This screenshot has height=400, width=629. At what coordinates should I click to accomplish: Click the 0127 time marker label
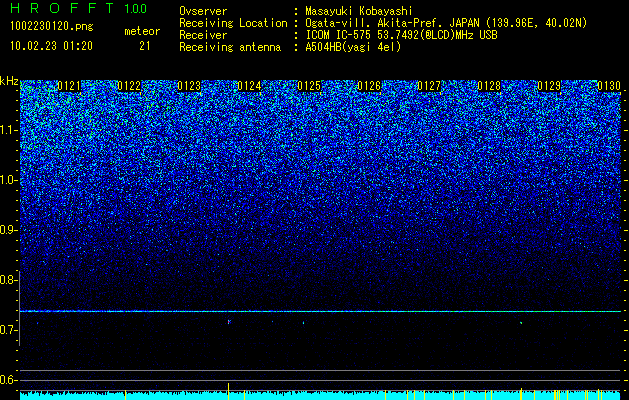pyautogui.click(x=429, y=86)
